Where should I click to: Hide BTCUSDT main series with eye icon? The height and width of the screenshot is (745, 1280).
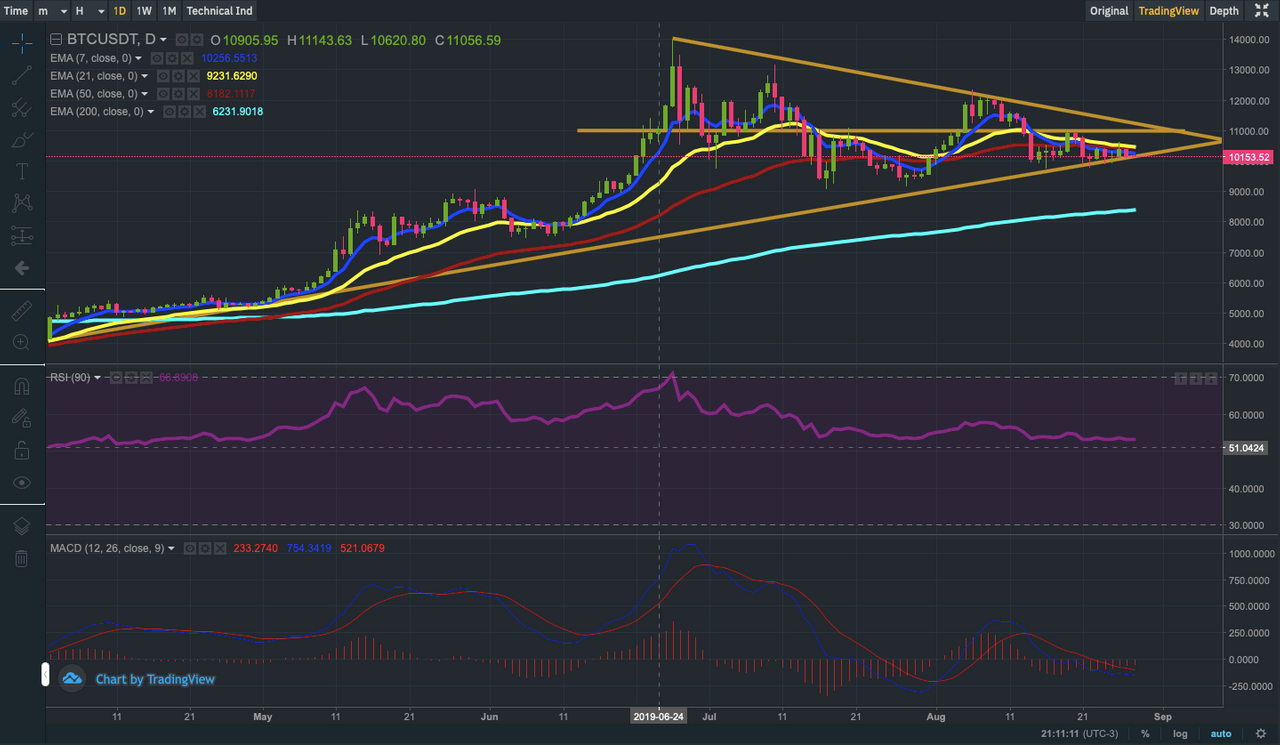click(x=181, y=39)
